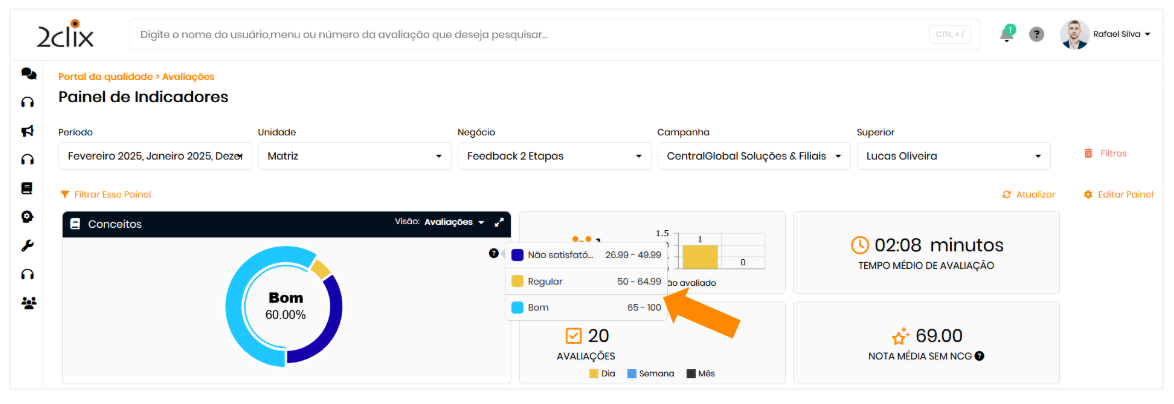Open the Visão Avaliações dropdown

[x=452, y=222]
